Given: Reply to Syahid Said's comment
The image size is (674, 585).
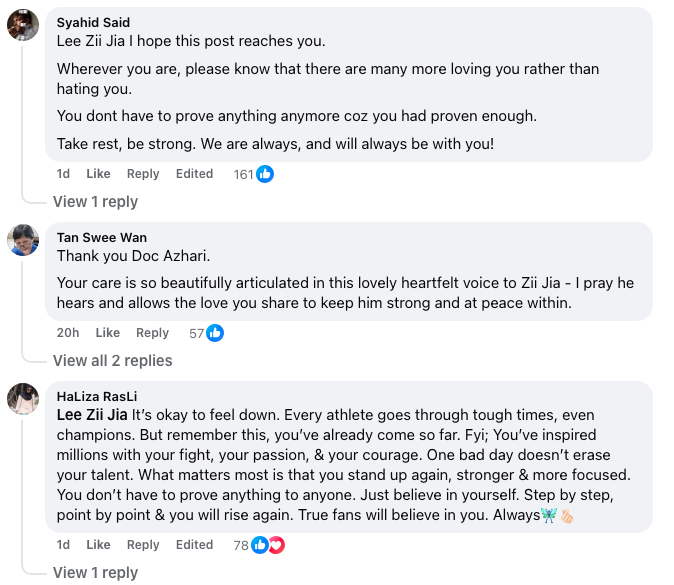Looking at the screenshot, I should tap(143, 174).
